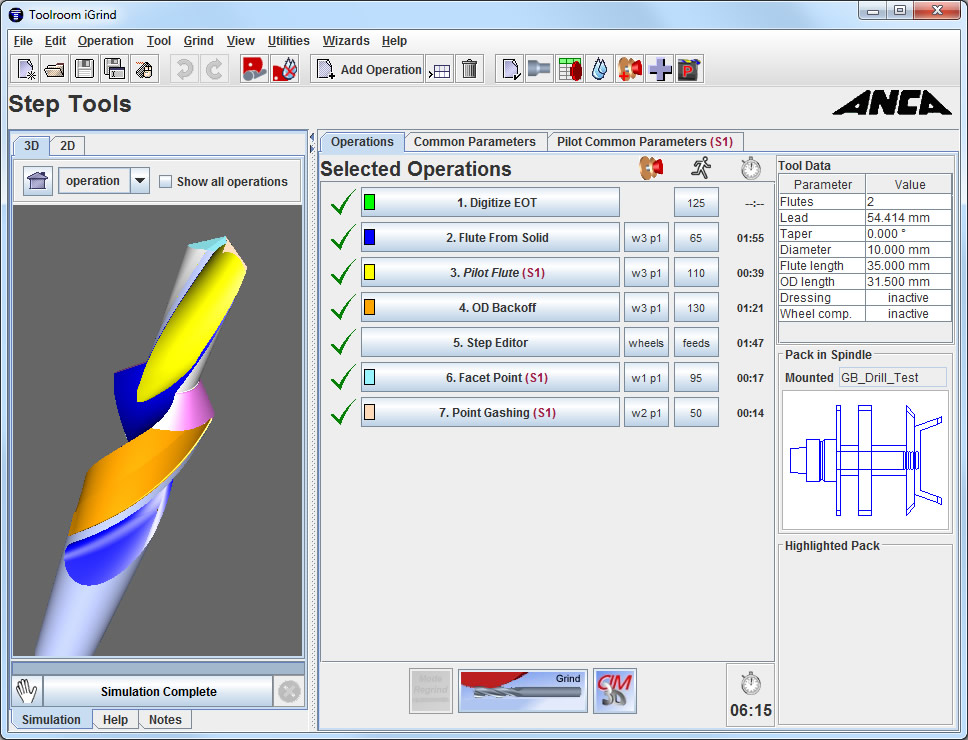Open the Help tab at bottom left
Screen dimensions: 968x740
(x=115, y=720)
